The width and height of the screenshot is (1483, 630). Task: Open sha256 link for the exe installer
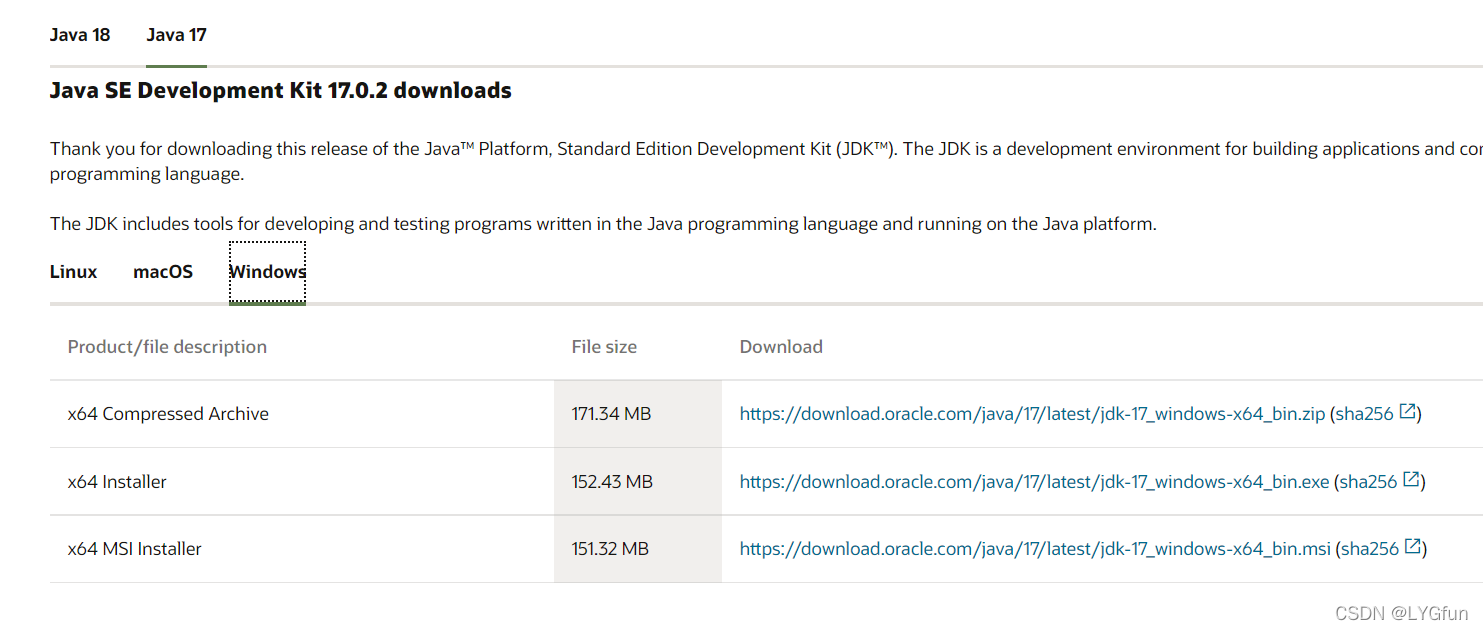pyautogui.click(x=1368, y=482)
